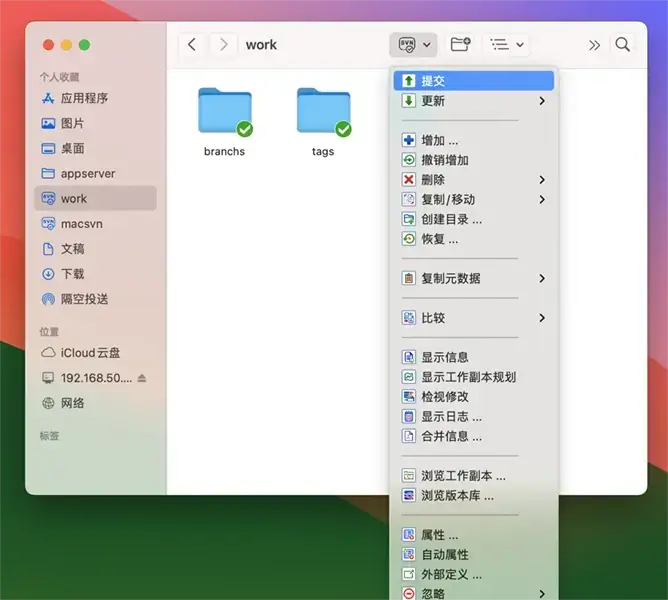The image size is (668, 600).
Task: Choose 删除 (delete) menu entry
Action: pyautogui.click(x=474, y=180)
